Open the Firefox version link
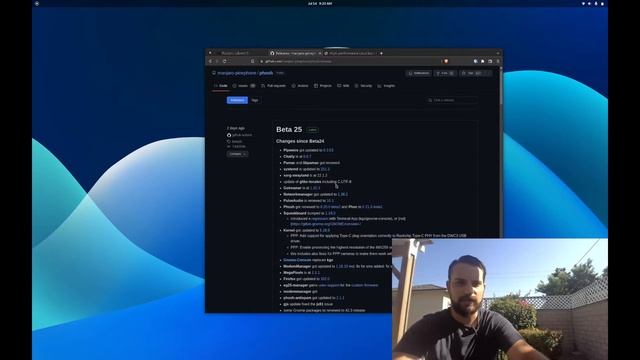Viewport: 640px width, 360px height. (x=325, y=279)
